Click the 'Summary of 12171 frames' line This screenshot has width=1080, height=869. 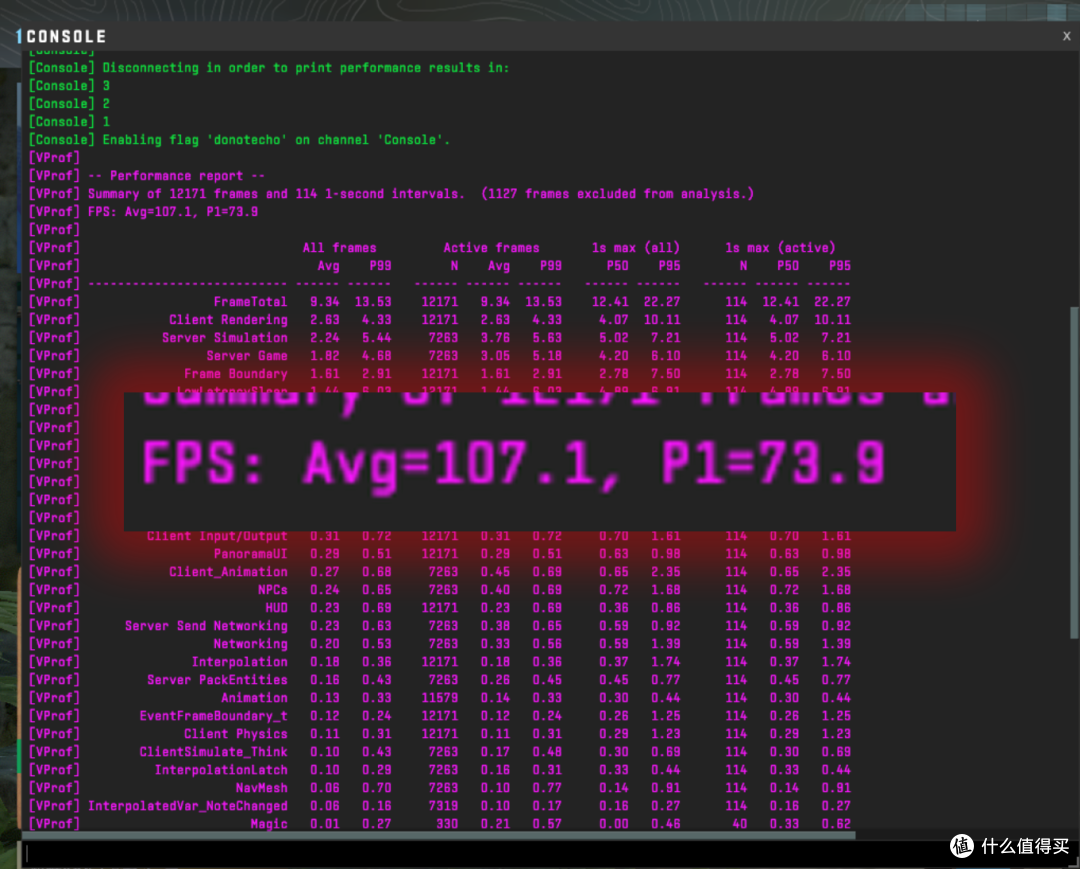[x=421, y=193]
